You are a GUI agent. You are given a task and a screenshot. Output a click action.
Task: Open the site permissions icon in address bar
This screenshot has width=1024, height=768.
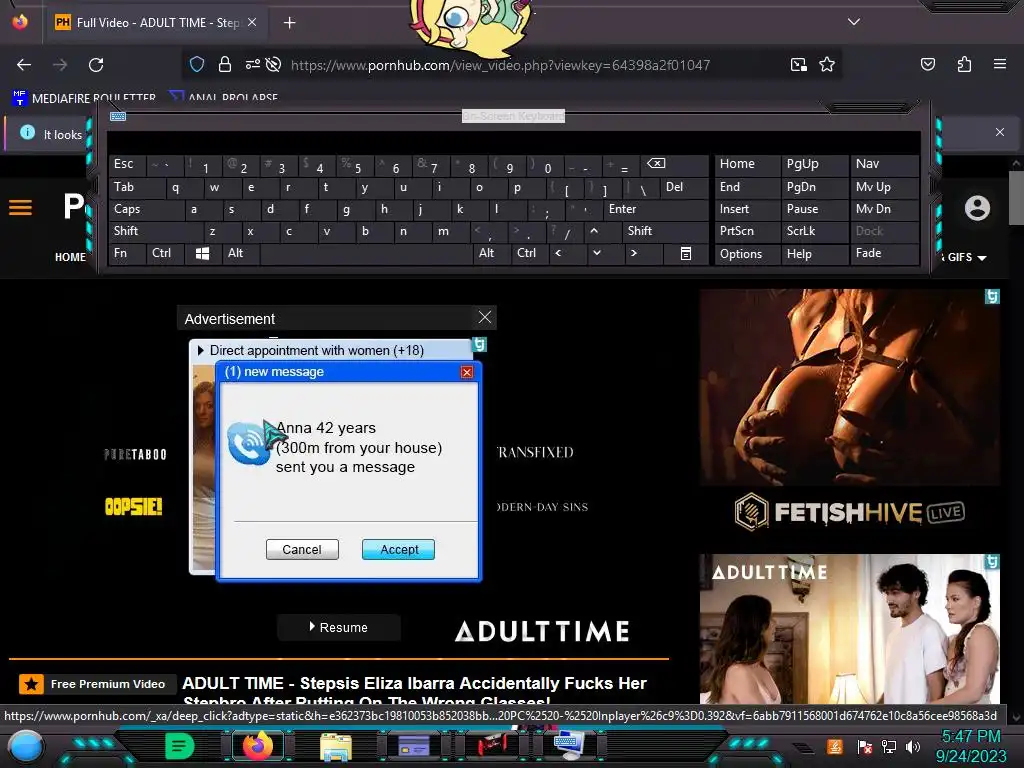(x=253, y=64)
